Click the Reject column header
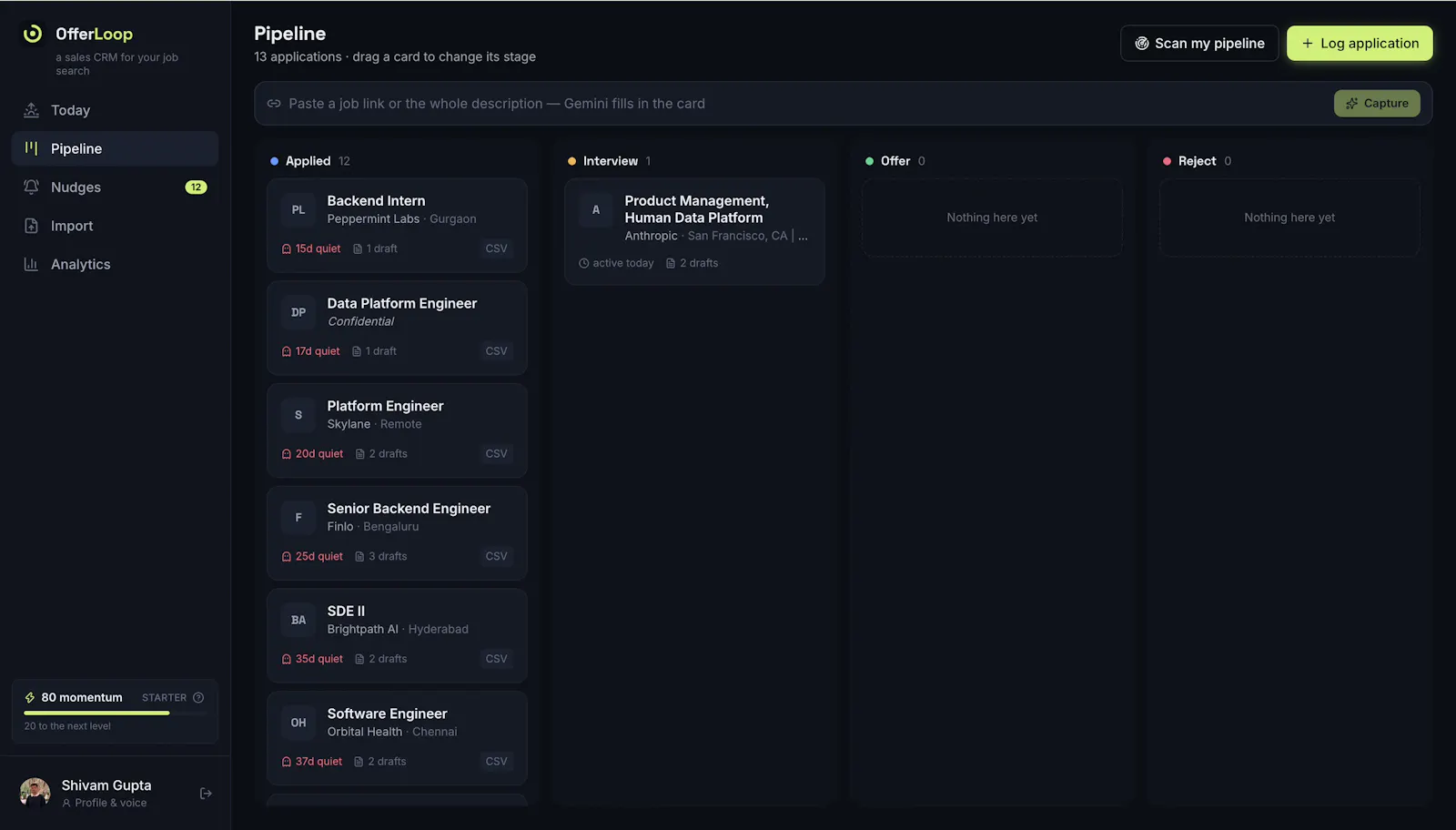 (1197, 161)
